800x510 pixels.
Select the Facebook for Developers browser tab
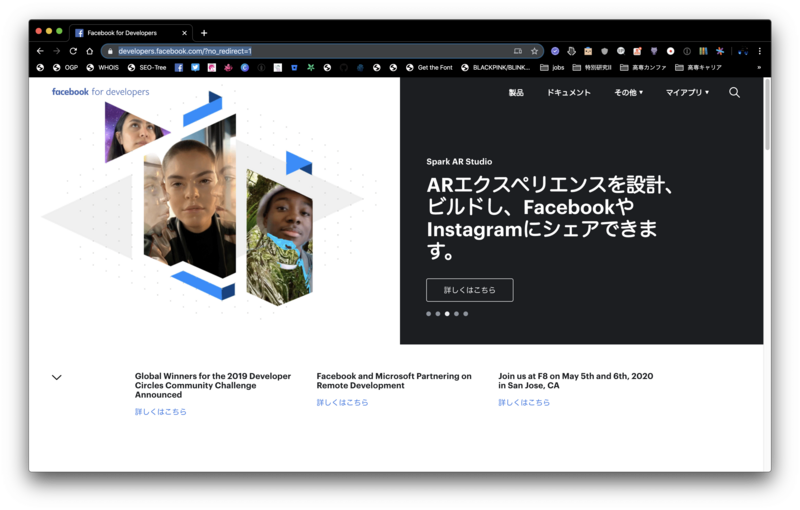coord(131,33)
